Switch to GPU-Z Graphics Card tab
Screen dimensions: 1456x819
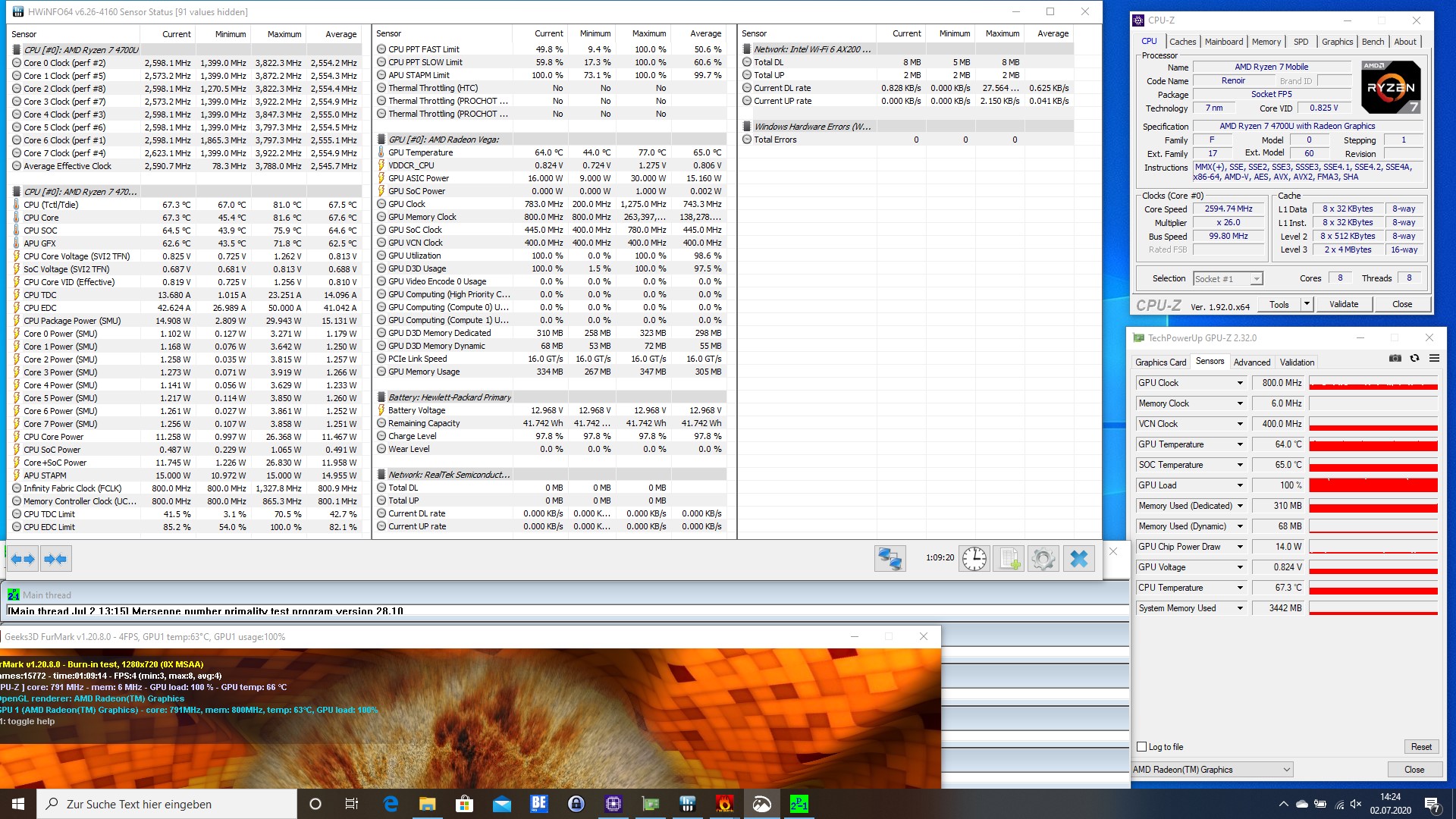pyautogui.click(x=1160, y=362)
